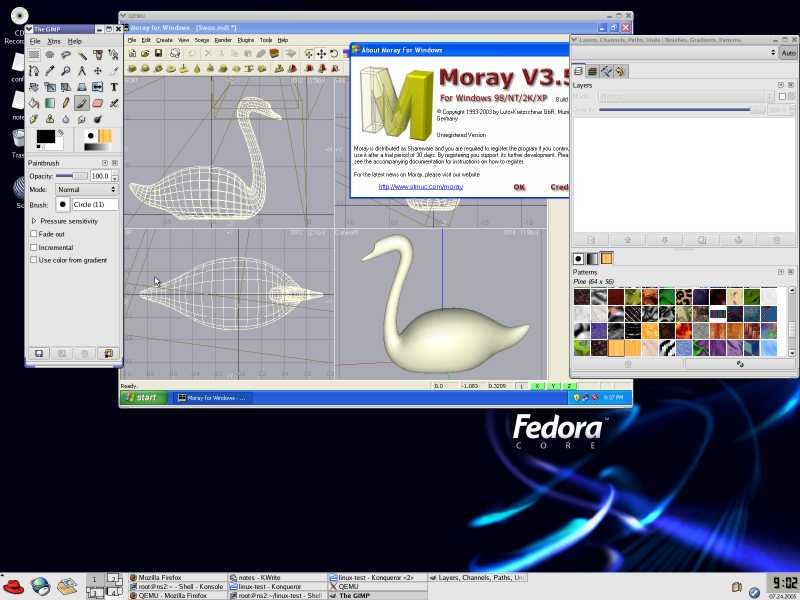Screen dimensions: 800x600
Task: Select the Text tool in GIMP toolbox
Action: [114, 87]
